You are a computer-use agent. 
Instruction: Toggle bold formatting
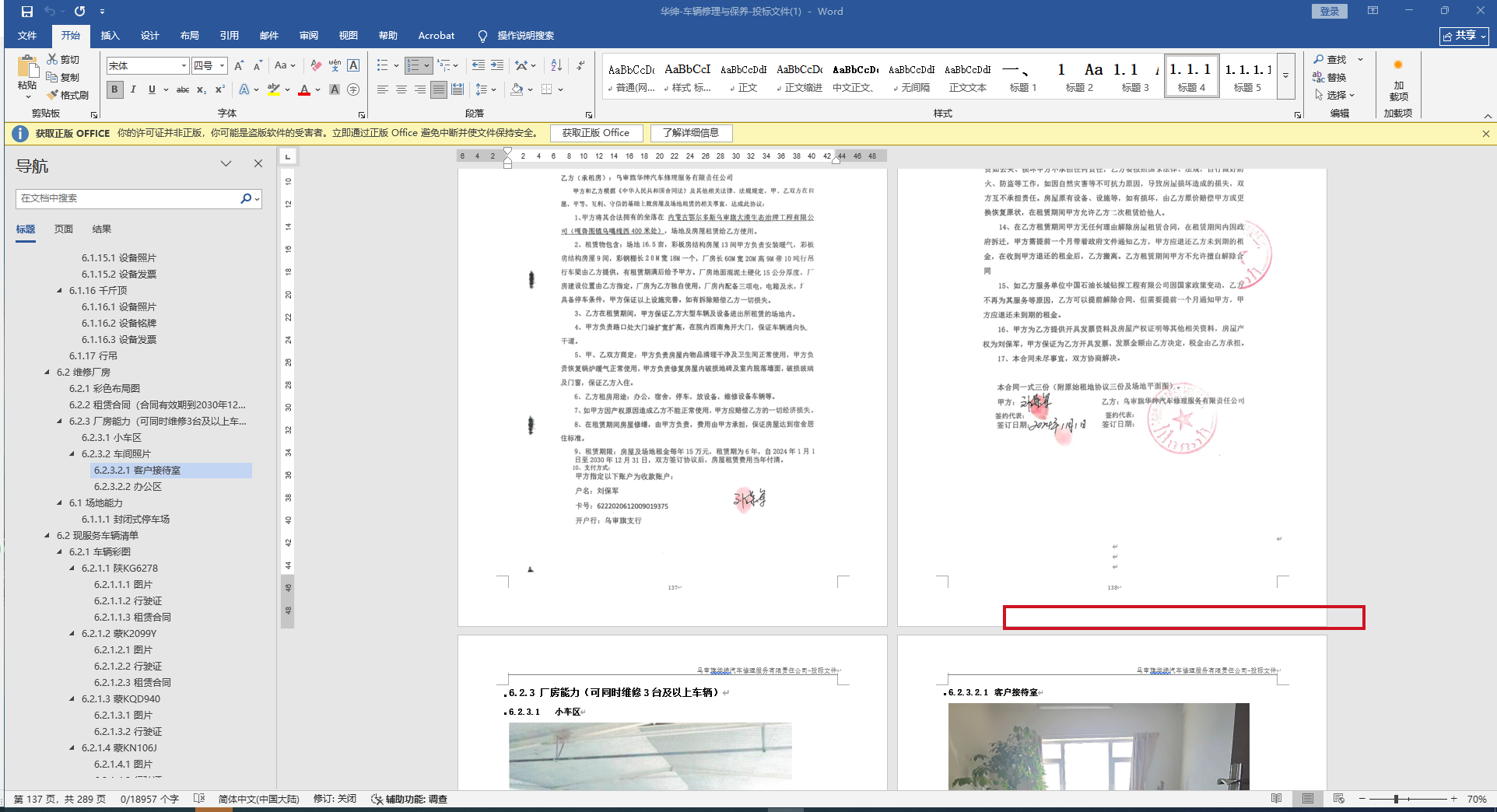pos(114,89)
